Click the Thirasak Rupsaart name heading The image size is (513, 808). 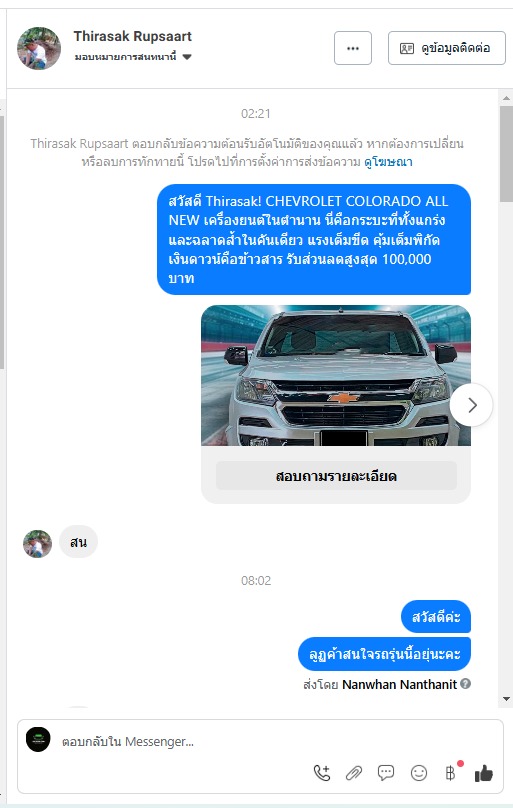coord(132,36)
